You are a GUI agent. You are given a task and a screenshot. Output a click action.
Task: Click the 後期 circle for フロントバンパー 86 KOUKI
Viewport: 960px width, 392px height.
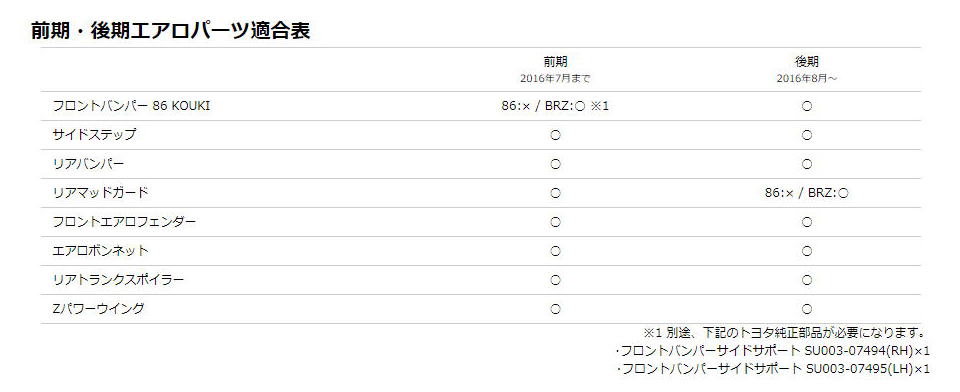coord(806,106)
